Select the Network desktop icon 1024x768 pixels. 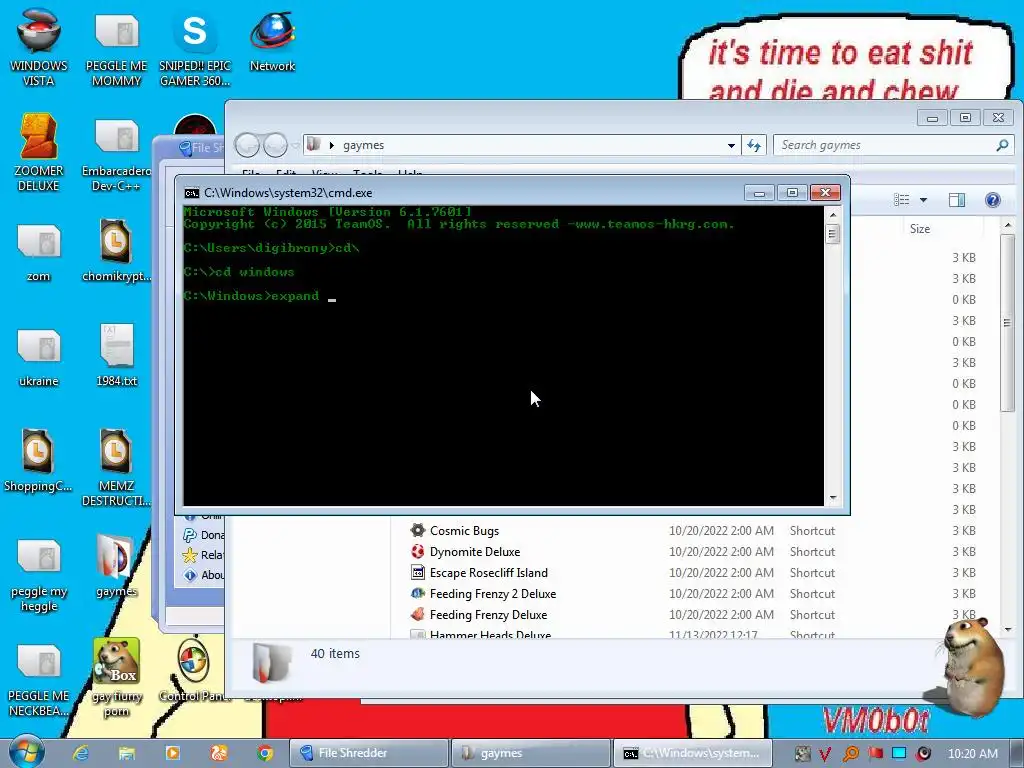click(x=272, y=40)
